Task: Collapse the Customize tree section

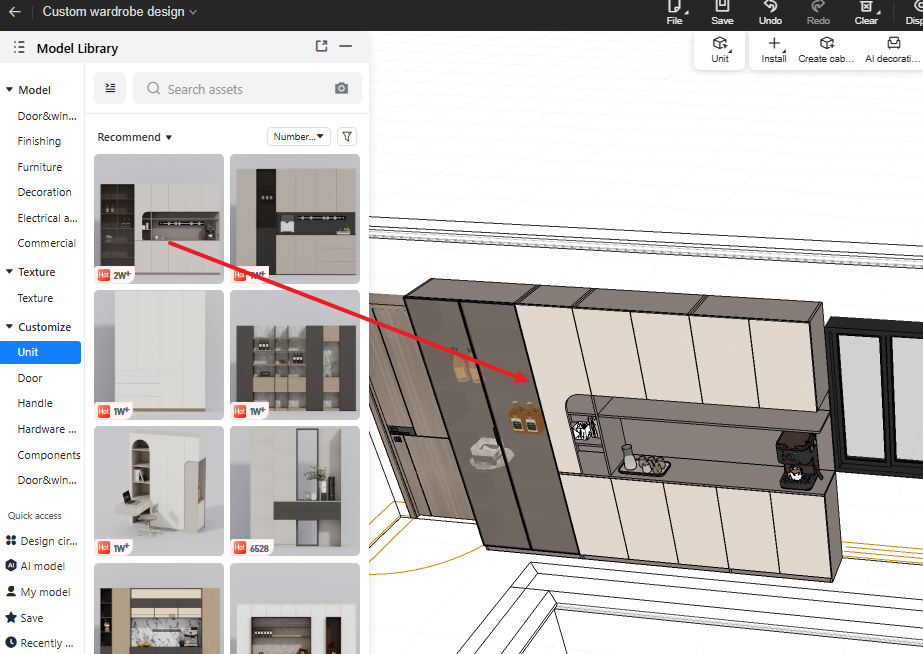Action: click(9, 327)
